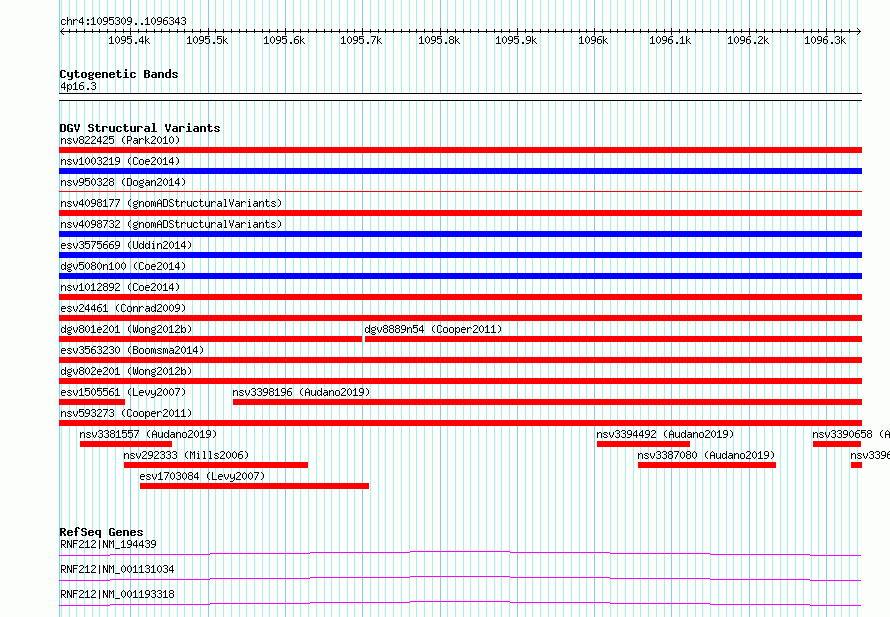890x617 pixels.
Task: Open the esv3563230 (Boomsma2014) variant label
Action: click(132, 350)
